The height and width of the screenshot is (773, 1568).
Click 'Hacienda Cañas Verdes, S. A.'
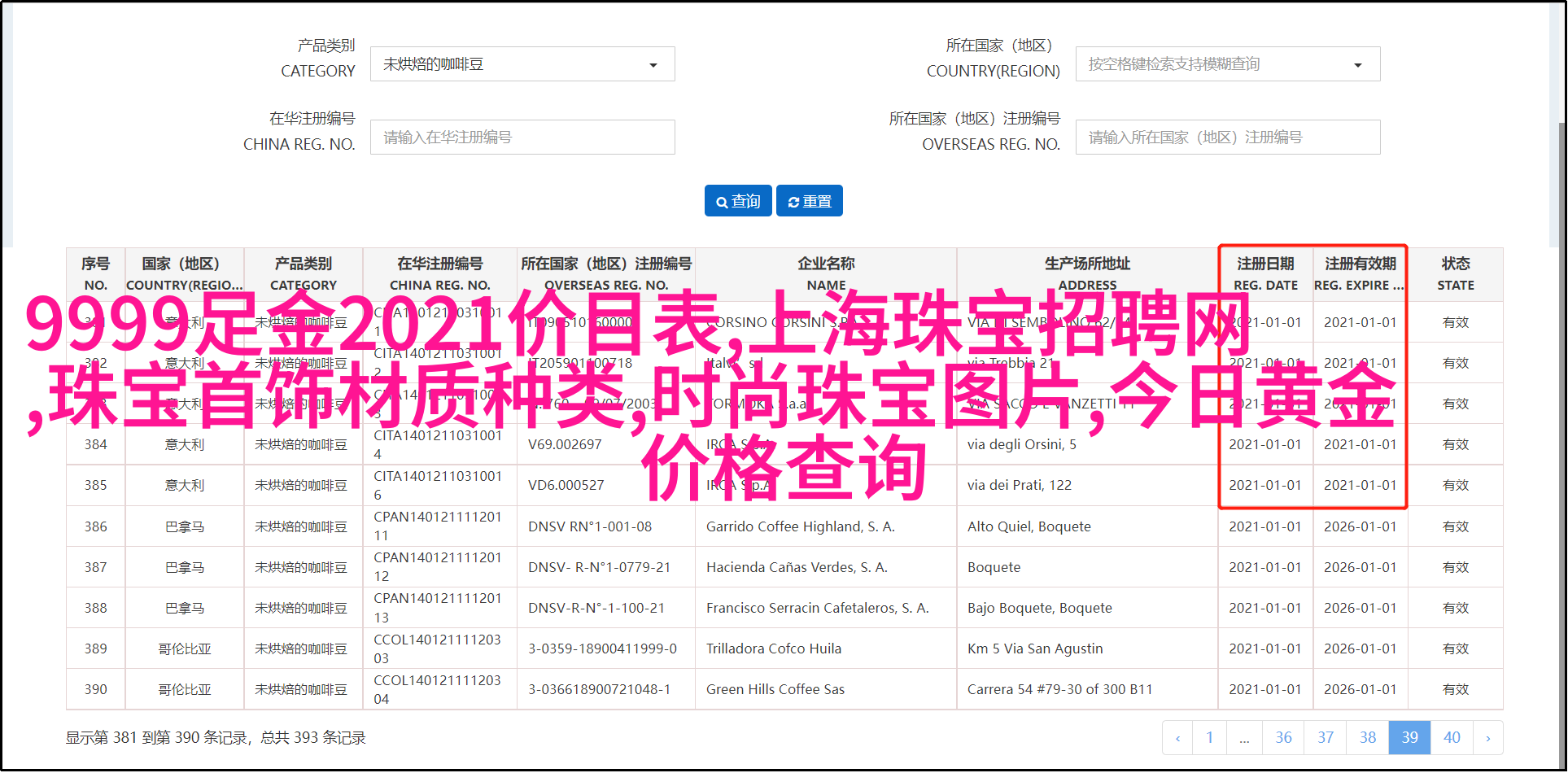[797, 567]
